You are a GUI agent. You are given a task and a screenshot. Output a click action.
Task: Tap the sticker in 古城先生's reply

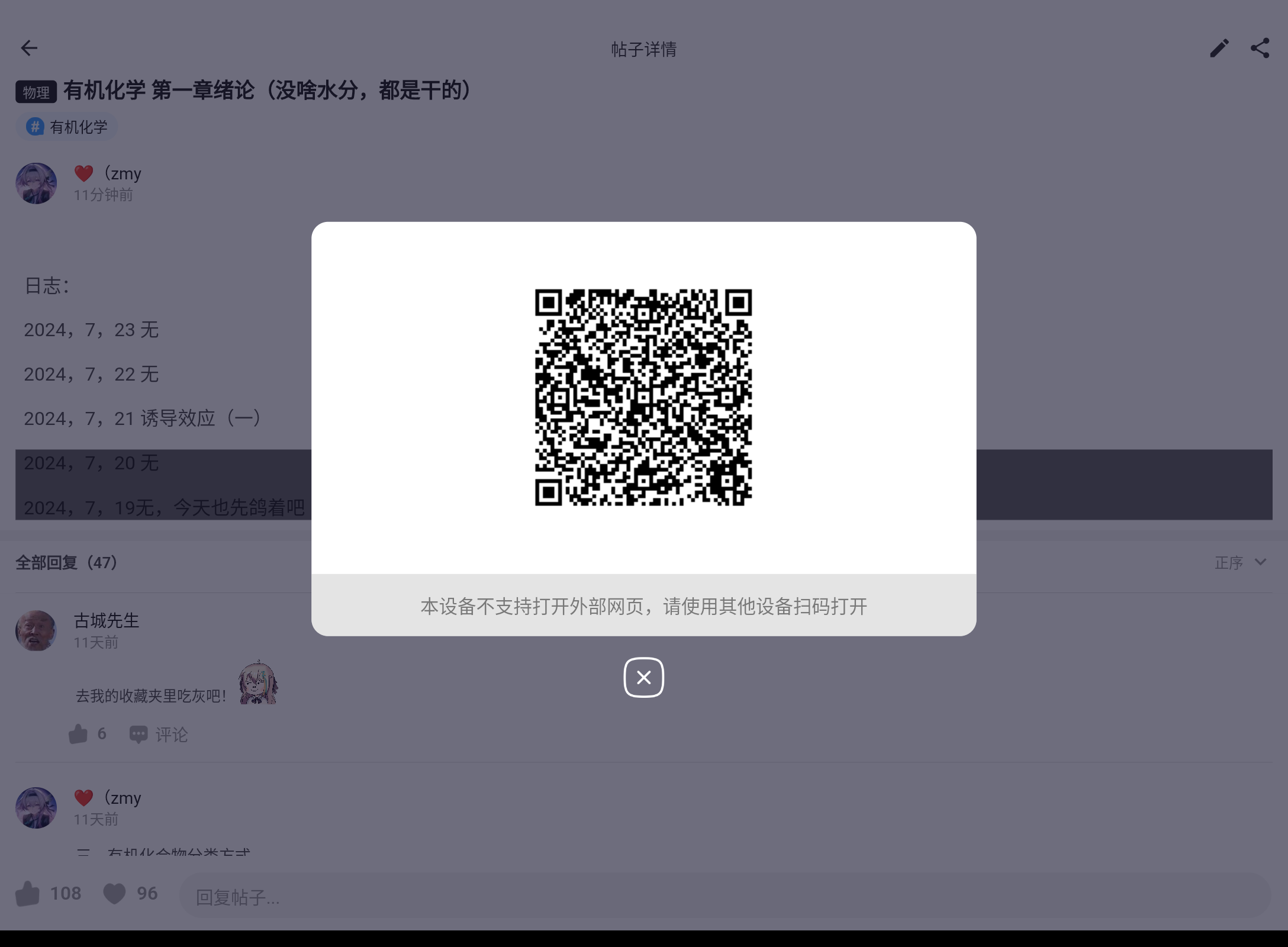[x=258, y=682]
